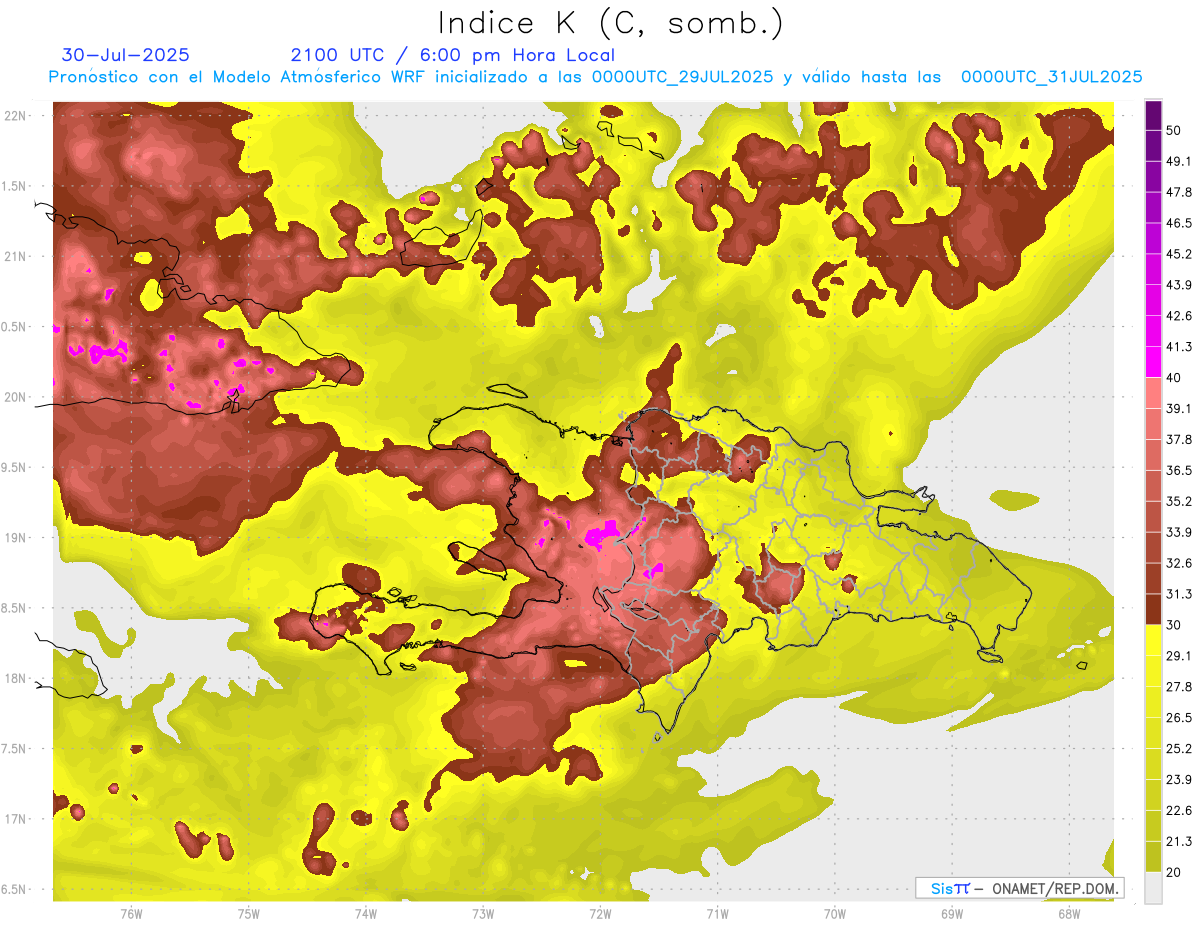This screenshot has height=927, width=1200.
Task: Click the '70W' longitude label
Action: pos(835,914)
